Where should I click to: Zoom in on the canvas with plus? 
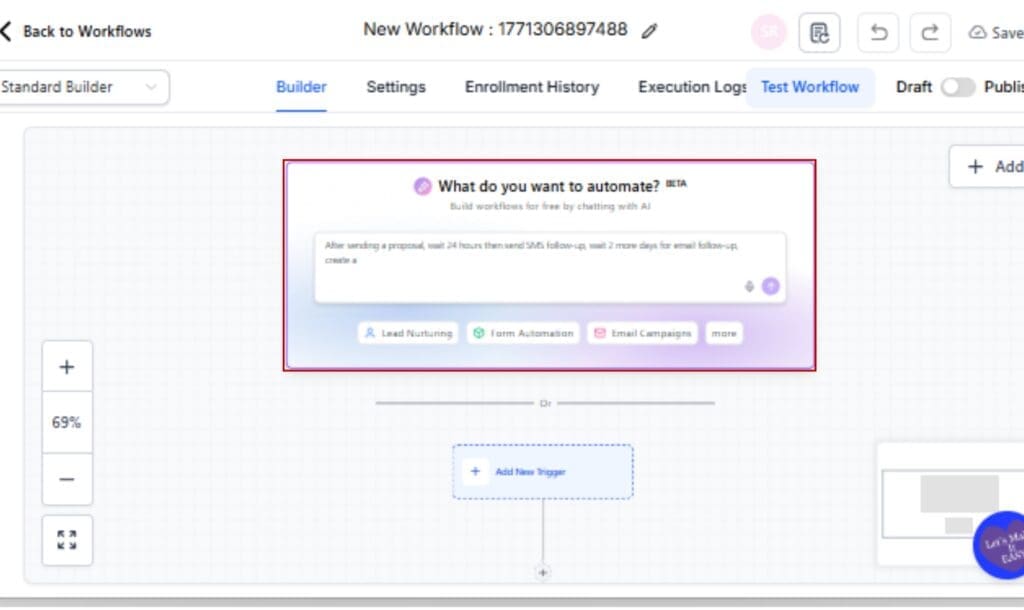point(67,366)
